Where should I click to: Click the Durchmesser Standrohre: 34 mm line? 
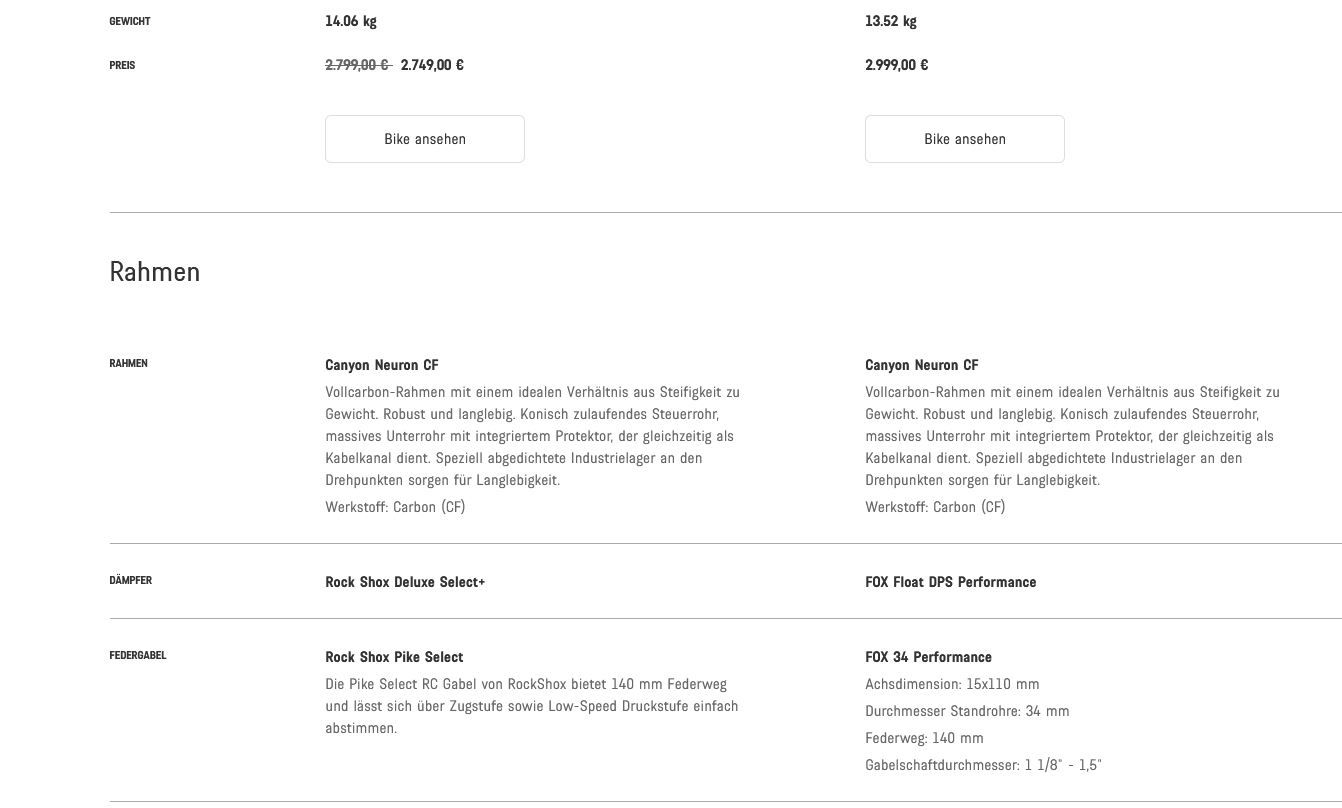(x=967, y=711)
